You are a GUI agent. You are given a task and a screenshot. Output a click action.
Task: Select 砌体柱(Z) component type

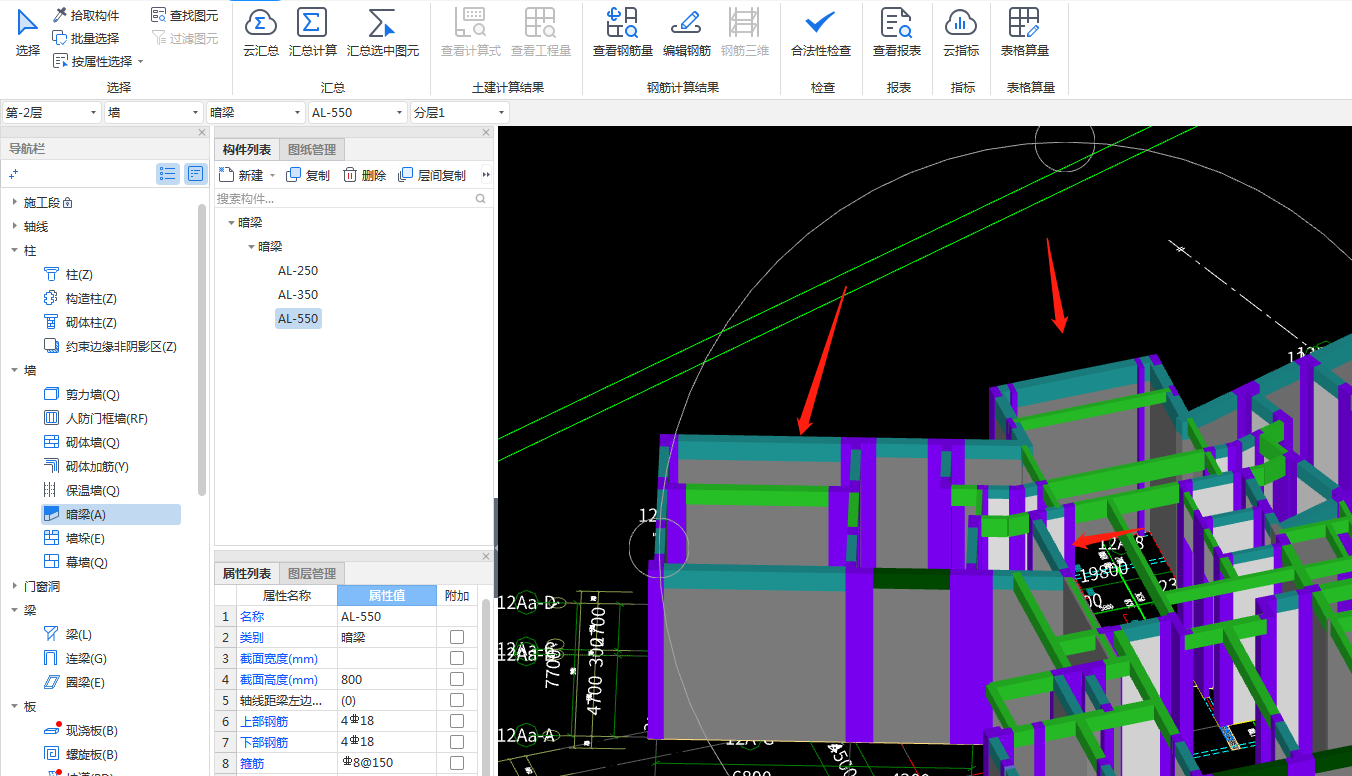pyautogui.click(x=81, y=322)
